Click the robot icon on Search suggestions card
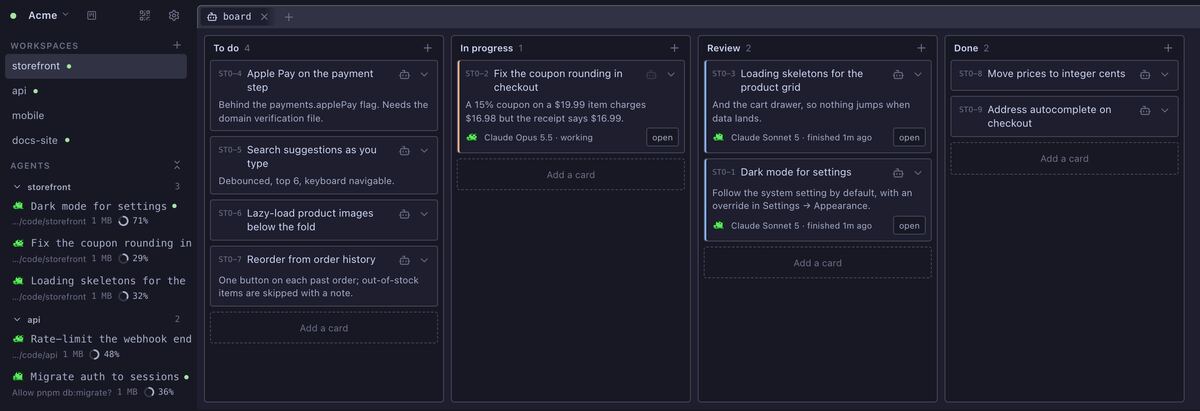Image resolution: width=1200 pixels, height=411 pixels. (x=404, y=150)
